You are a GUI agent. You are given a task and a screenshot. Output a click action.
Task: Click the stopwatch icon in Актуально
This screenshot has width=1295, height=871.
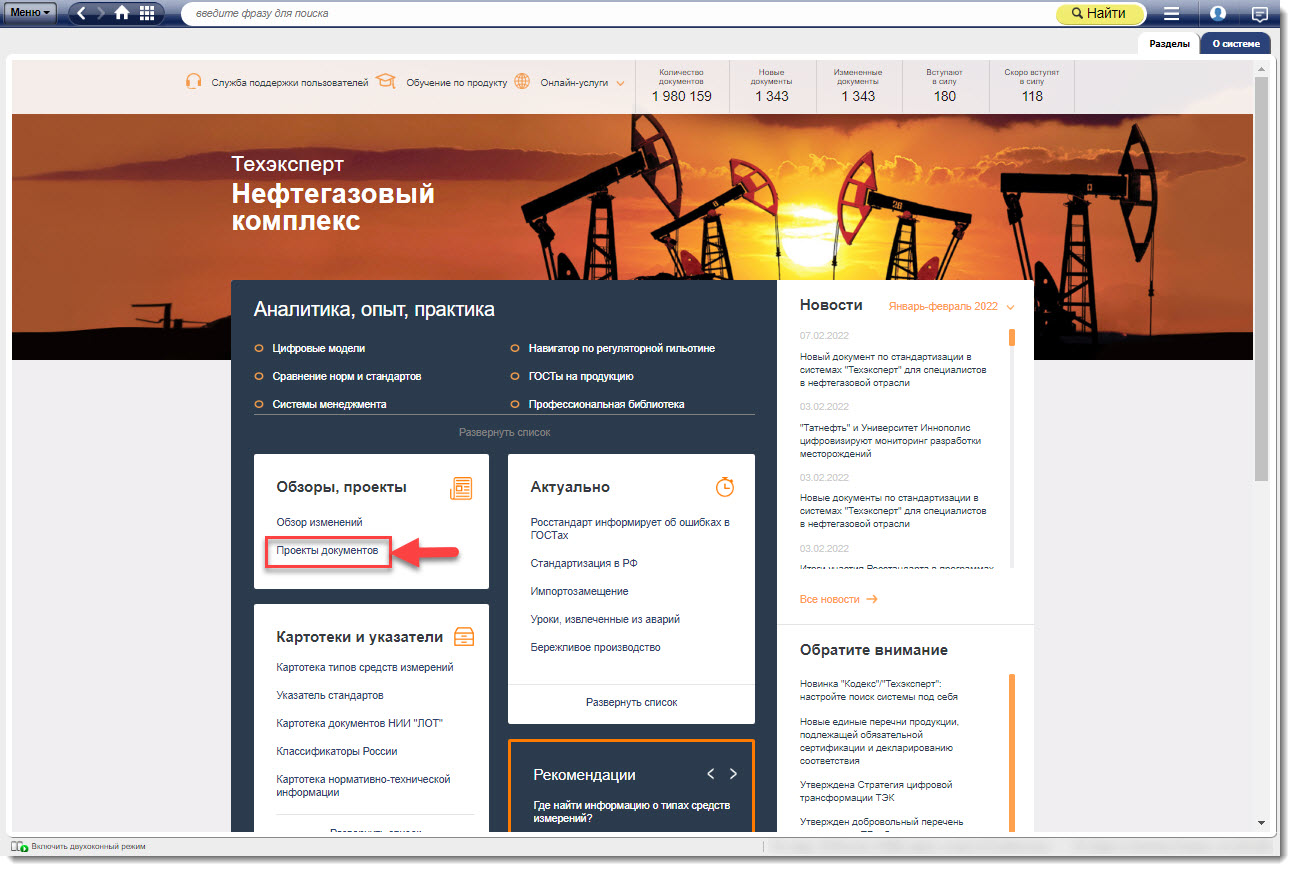724,487
